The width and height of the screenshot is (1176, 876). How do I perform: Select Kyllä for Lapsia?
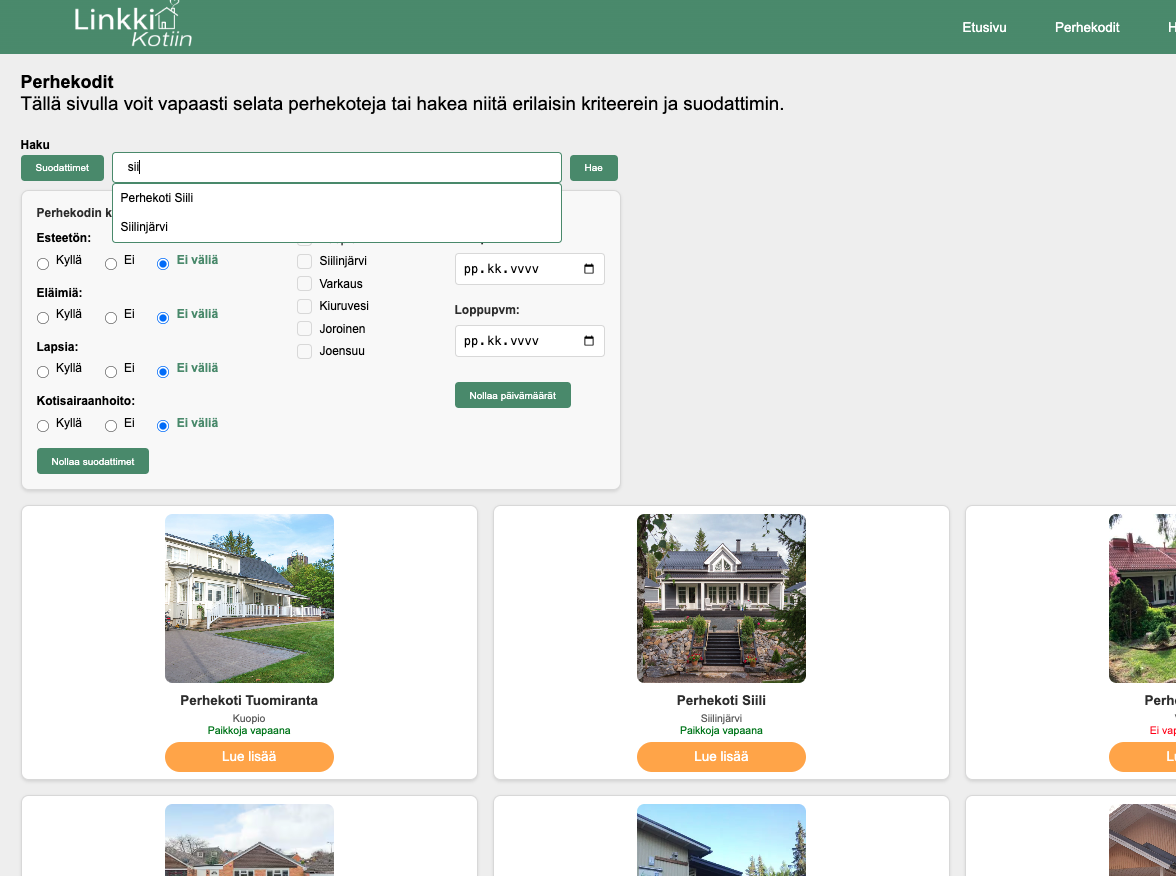pos(43,371)
